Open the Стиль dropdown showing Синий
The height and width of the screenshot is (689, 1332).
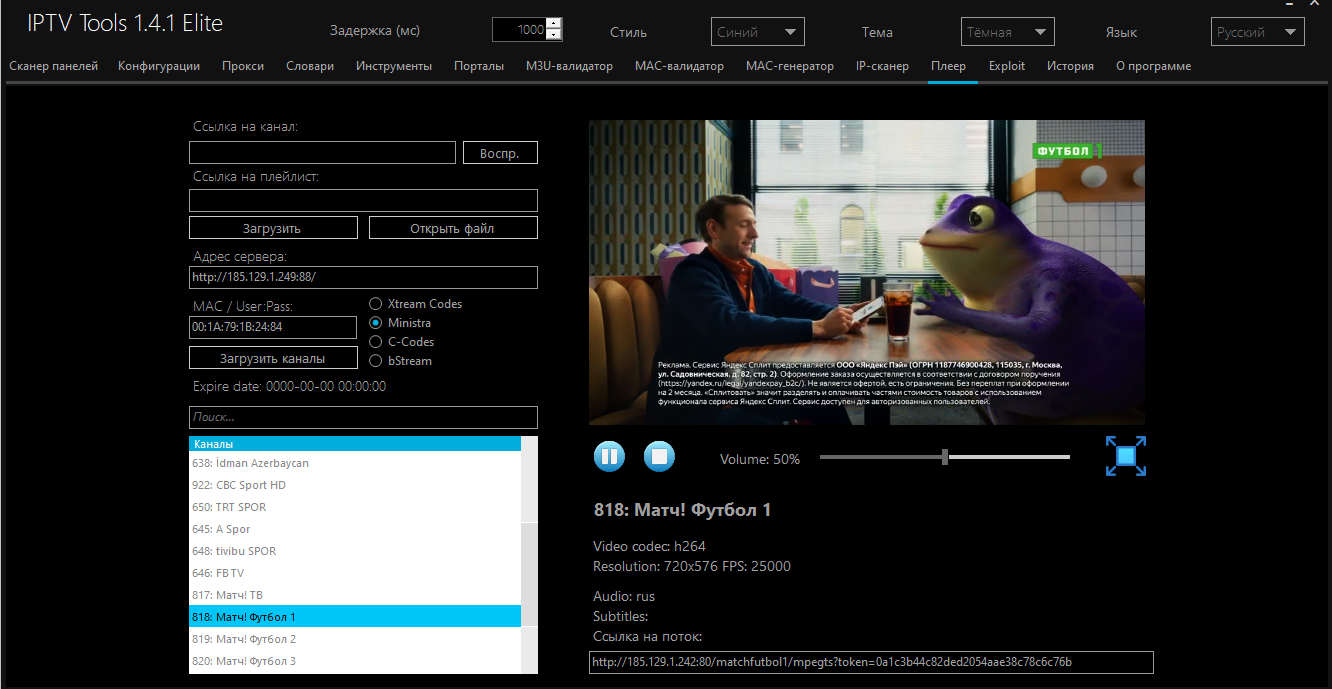[758, 32]
